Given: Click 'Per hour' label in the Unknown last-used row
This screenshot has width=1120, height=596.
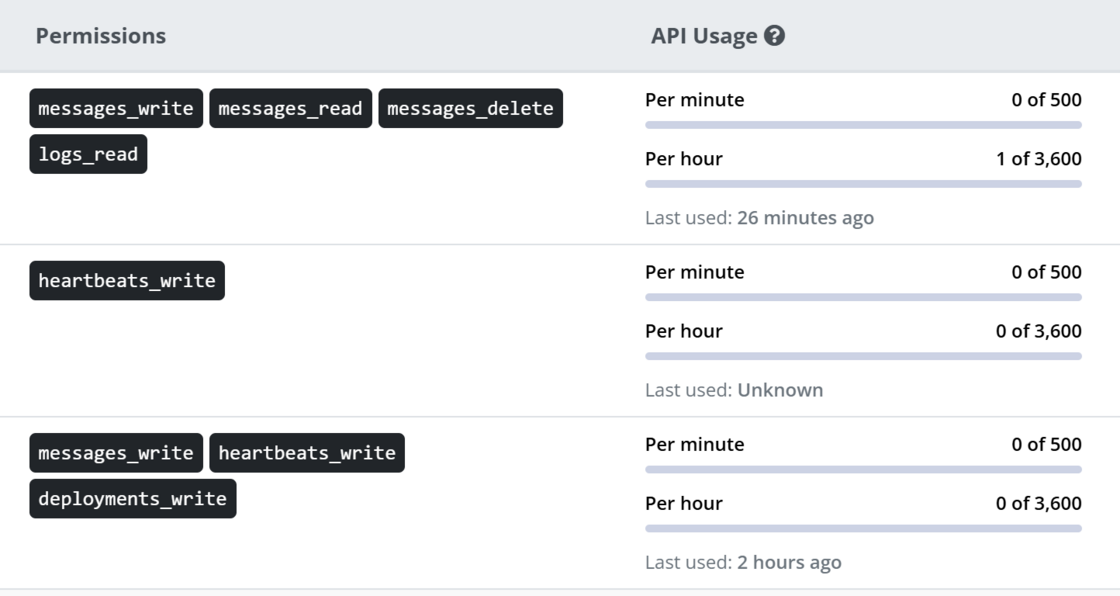Looking at the screenshot, I should tap(684, 331).
